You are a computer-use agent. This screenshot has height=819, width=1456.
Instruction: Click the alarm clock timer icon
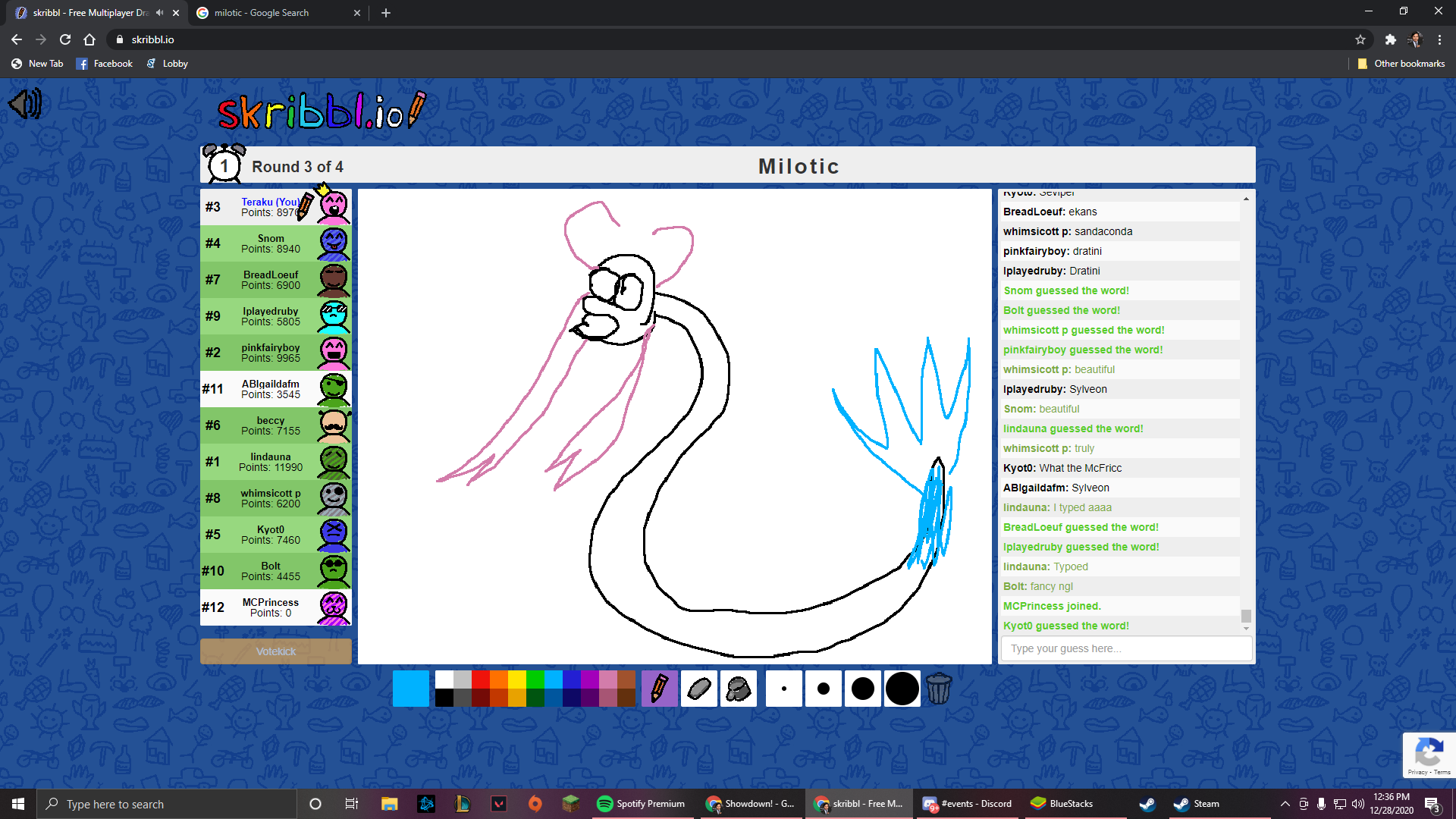tap(224, 164)
